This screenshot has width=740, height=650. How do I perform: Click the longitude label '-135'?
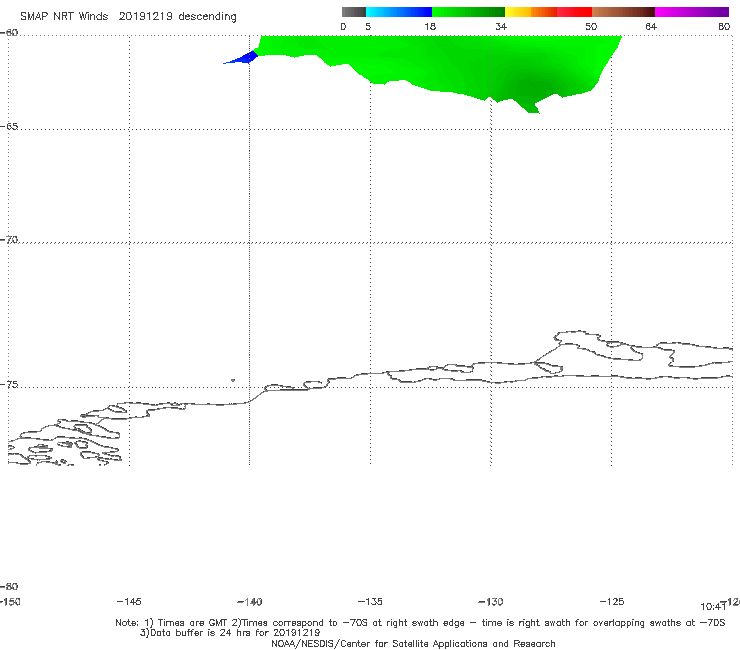370,601
